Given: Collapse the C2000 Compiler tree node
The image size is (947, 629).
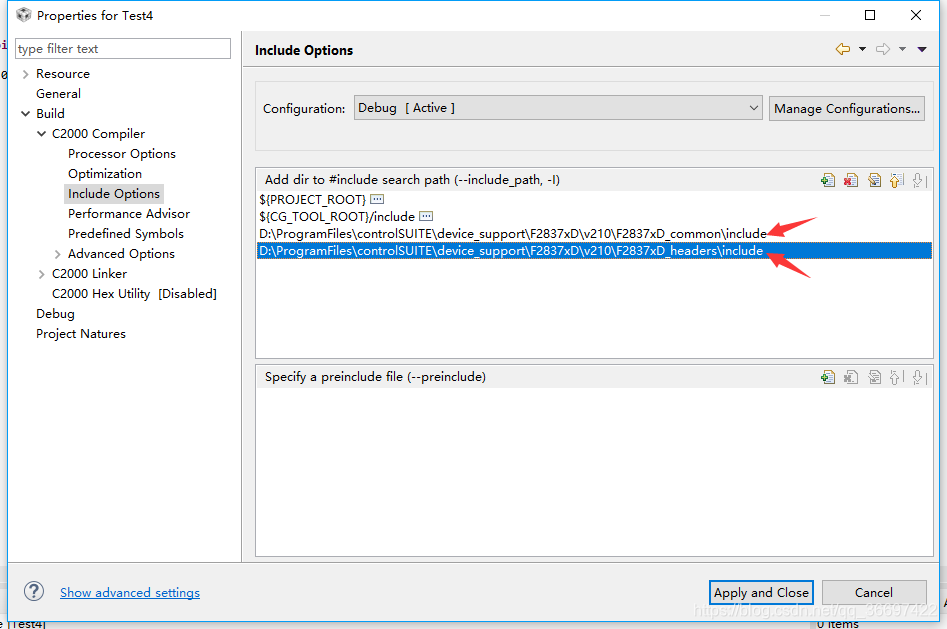Looking at the screenshot, I should pos(41,134).
